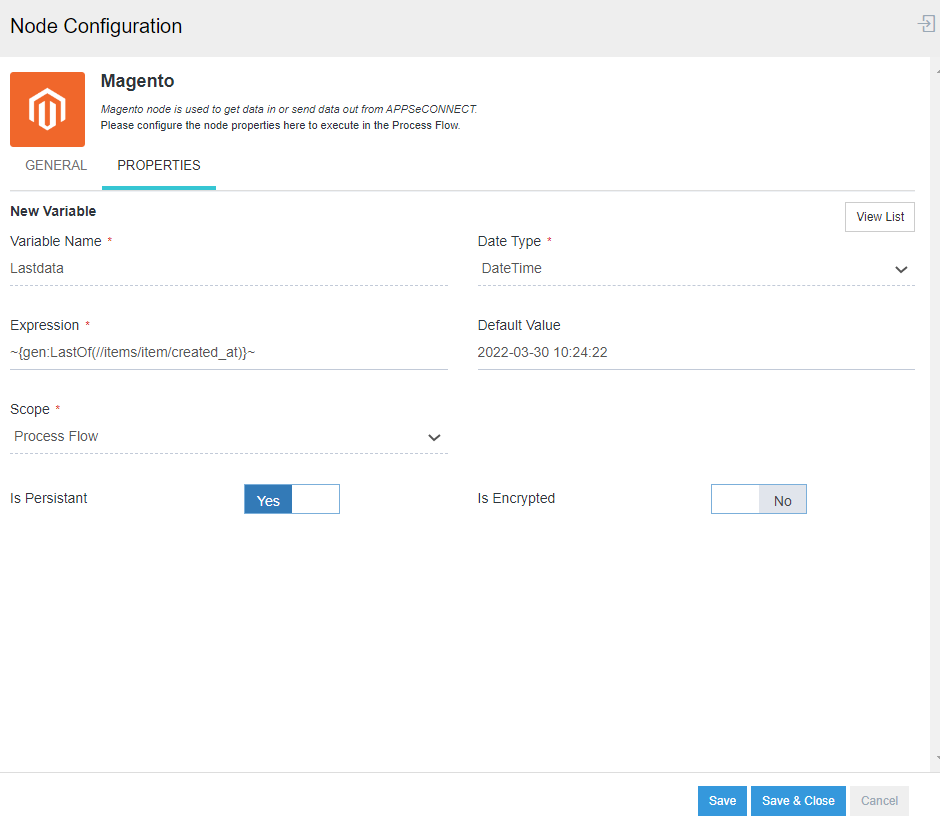
Task: Click the collapse panel icon in header
Action: pos(926,24)
